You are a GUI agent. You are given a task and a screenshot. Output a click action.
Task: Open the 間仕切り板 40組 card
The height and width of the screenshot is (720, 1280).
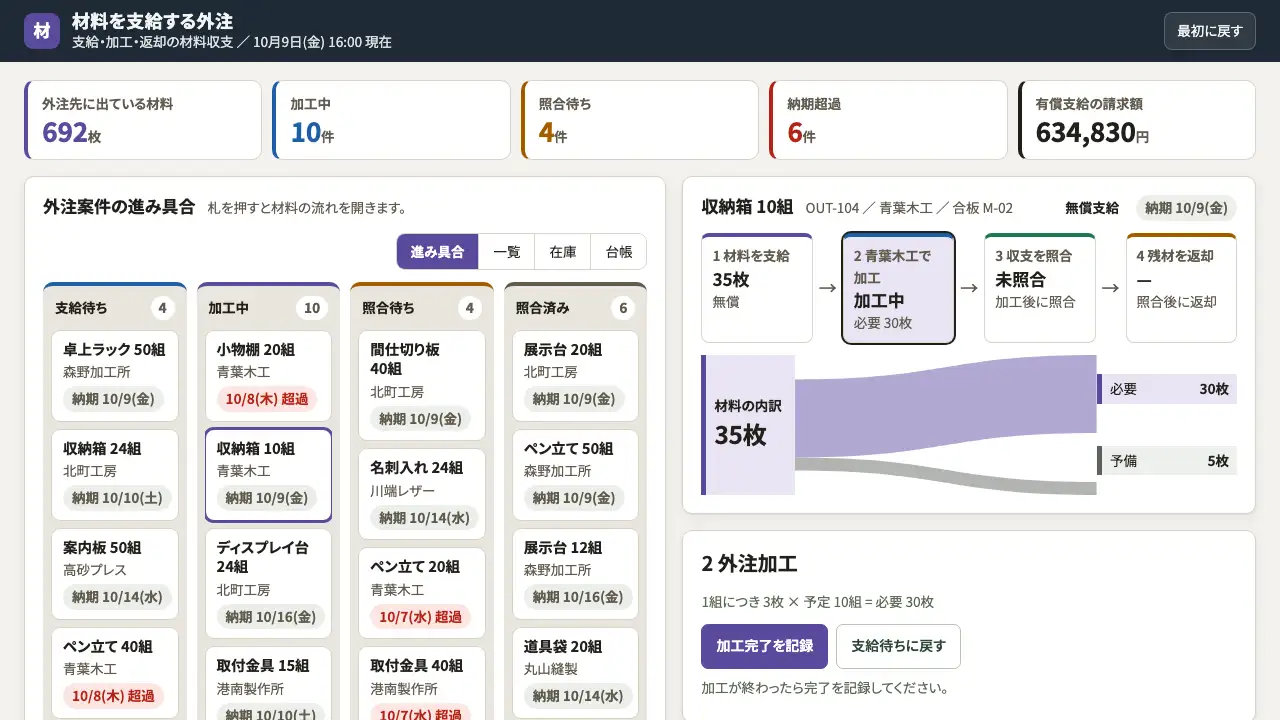coord(422,386)
